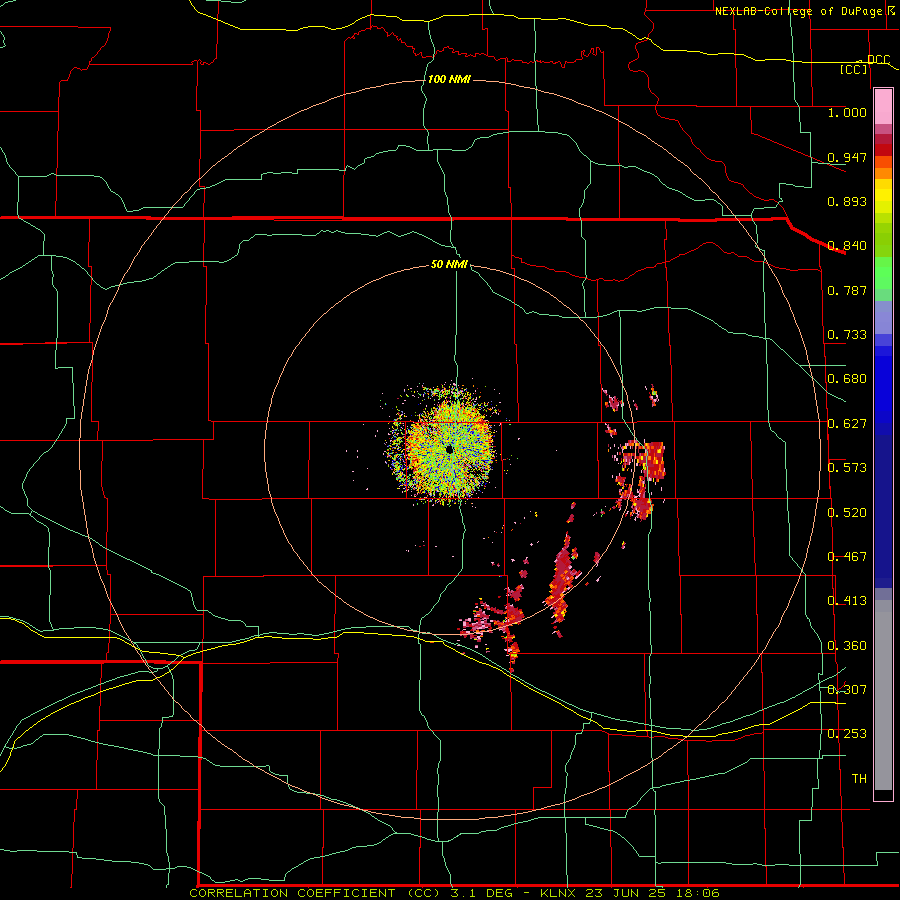The width and height of the screenshot is (900, 900).
Task: Click the 0.467 scale label
Action: 847,556
